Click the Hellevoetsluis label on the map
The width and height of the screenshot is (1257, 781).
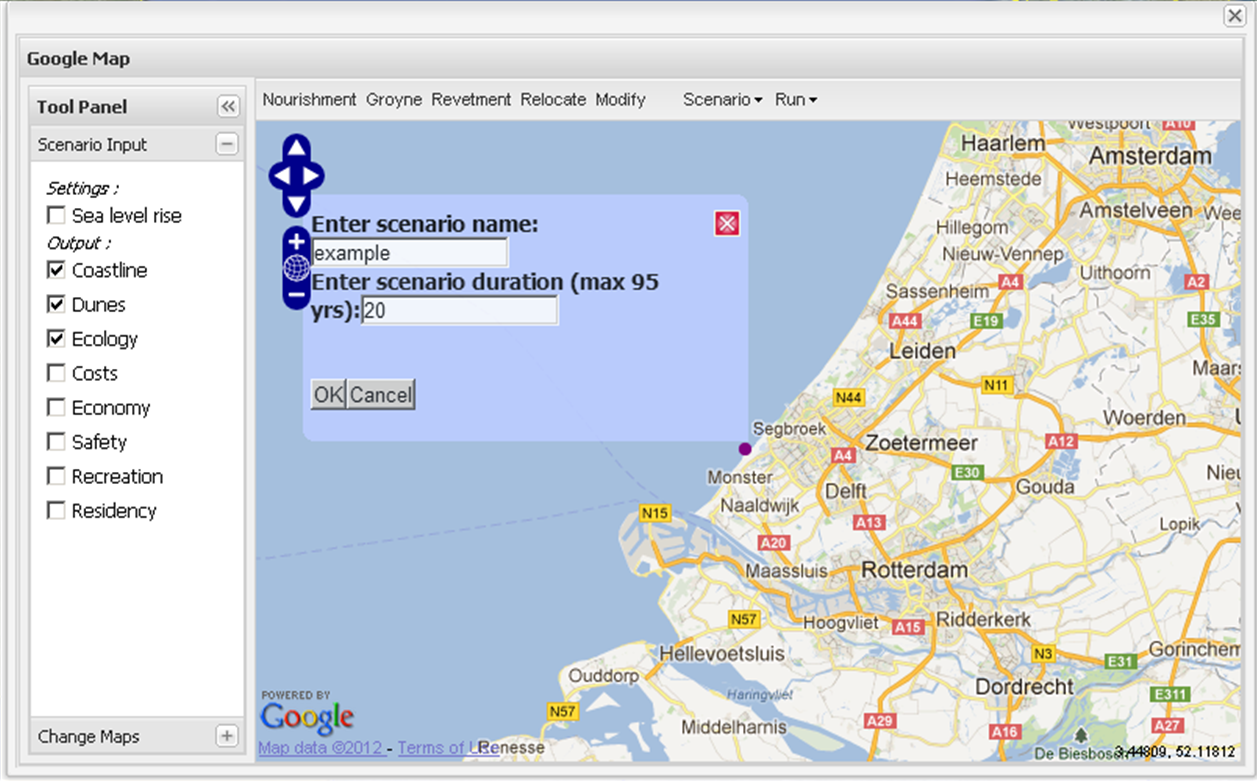click(x=720, y=653)
